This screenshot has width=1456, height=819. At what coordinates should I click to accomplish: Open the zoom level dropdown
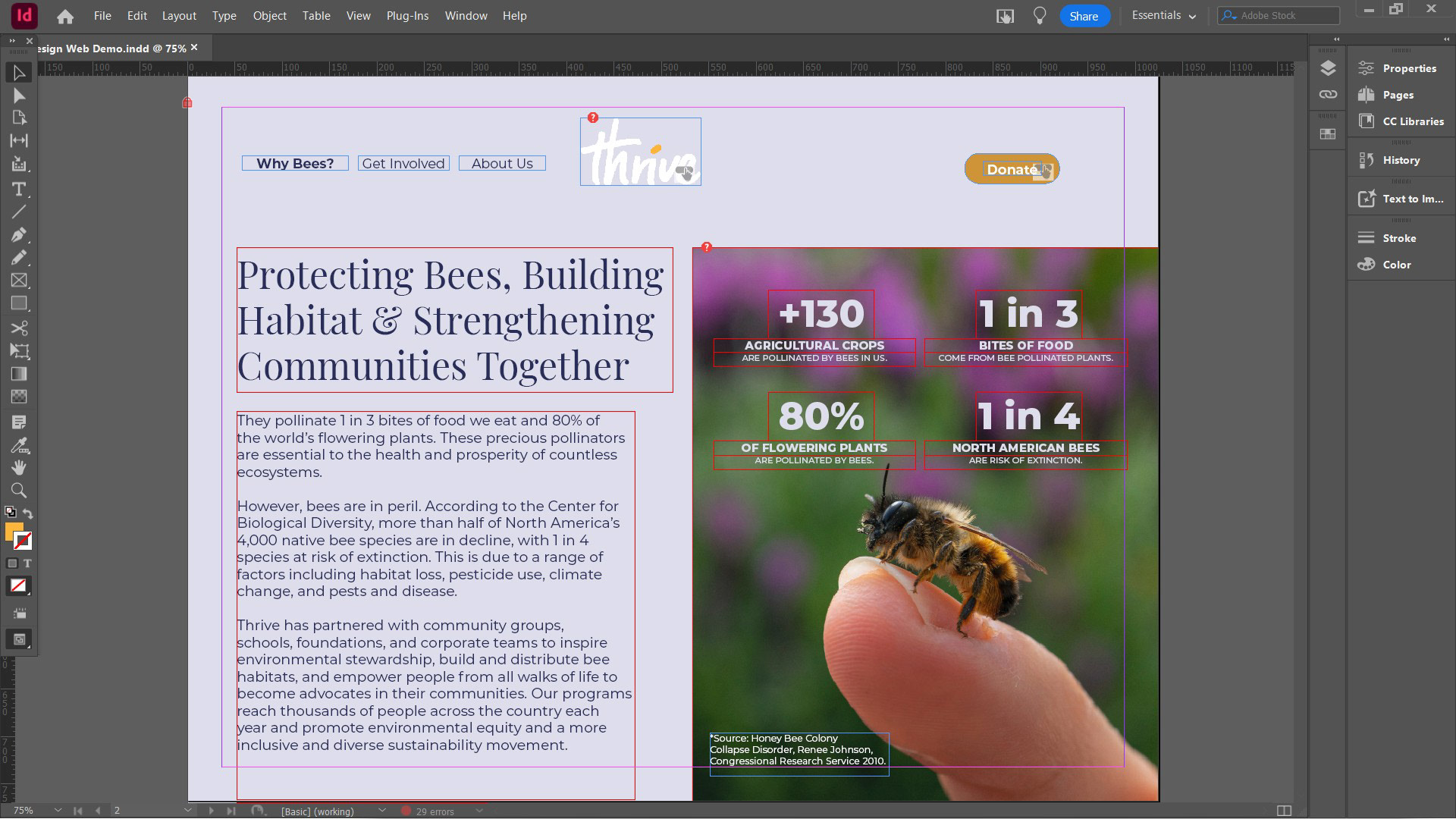(58, 811)
